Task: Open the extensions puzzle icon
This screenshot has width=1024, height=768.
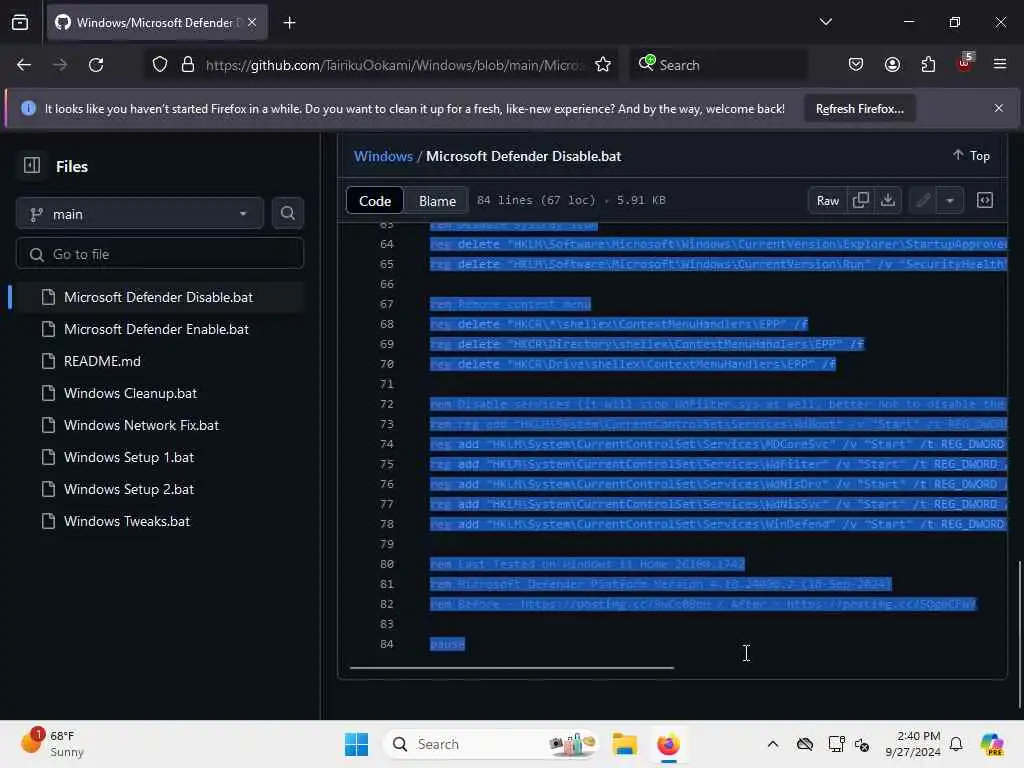Action: click(928, 65)
